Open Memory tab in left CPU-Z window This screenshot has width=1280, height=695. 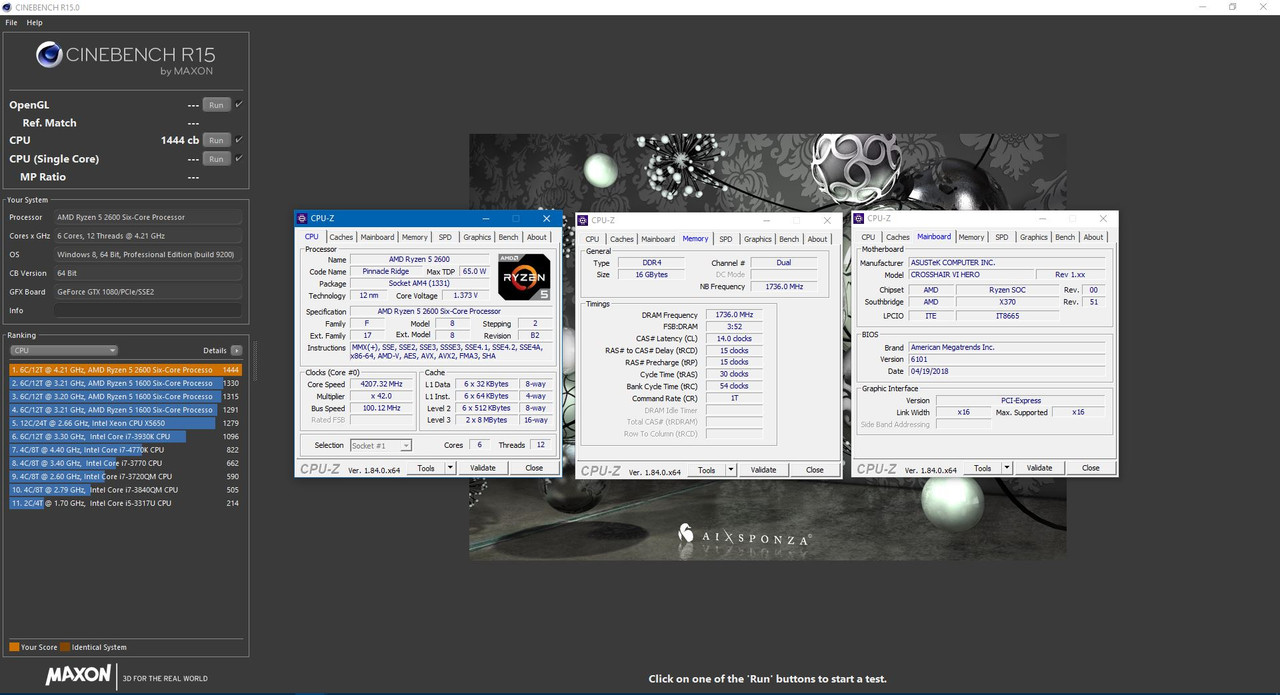(x=414, y=238)
